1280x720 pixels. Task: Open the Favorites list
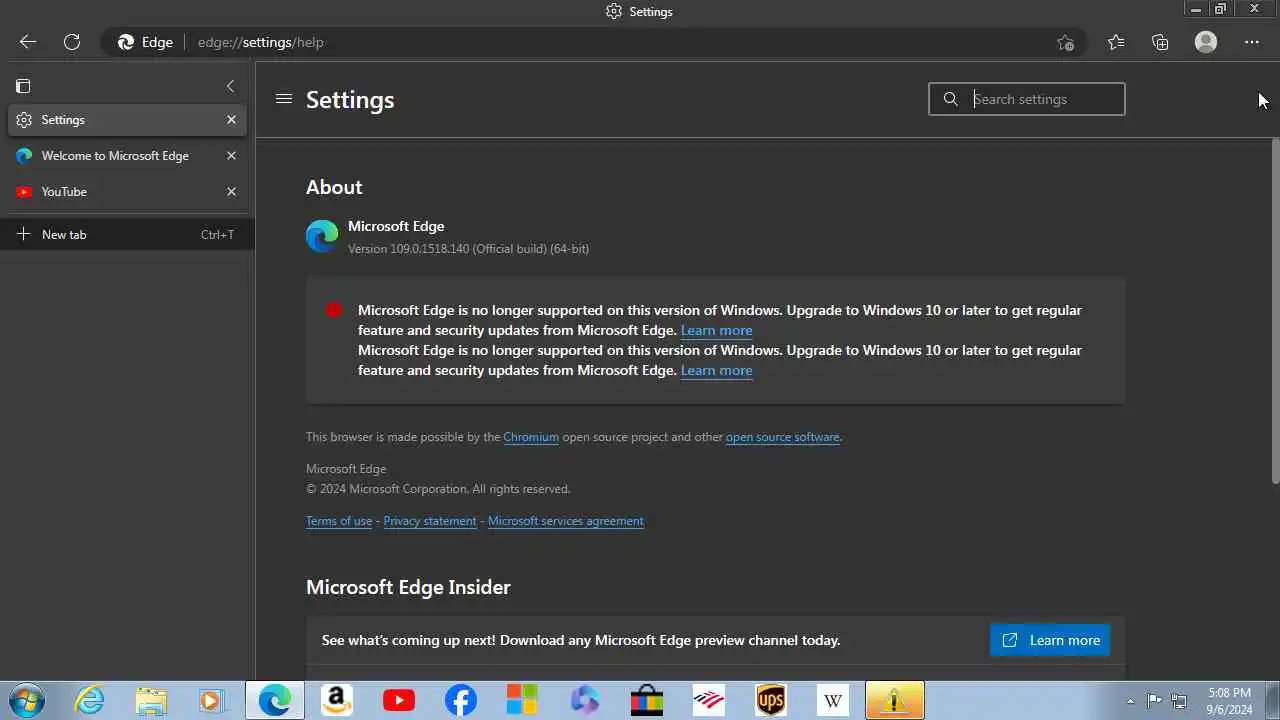click(1116, 42)
